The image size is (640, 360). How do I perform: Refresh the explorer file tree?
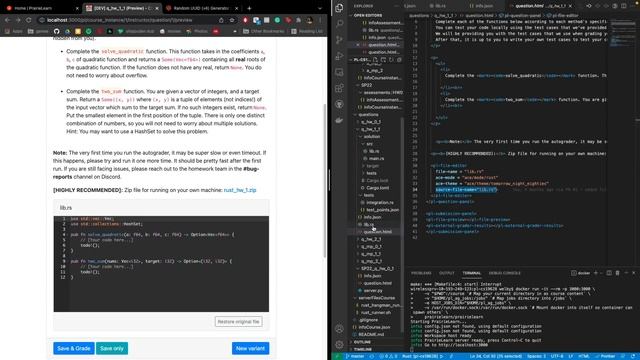391,60
